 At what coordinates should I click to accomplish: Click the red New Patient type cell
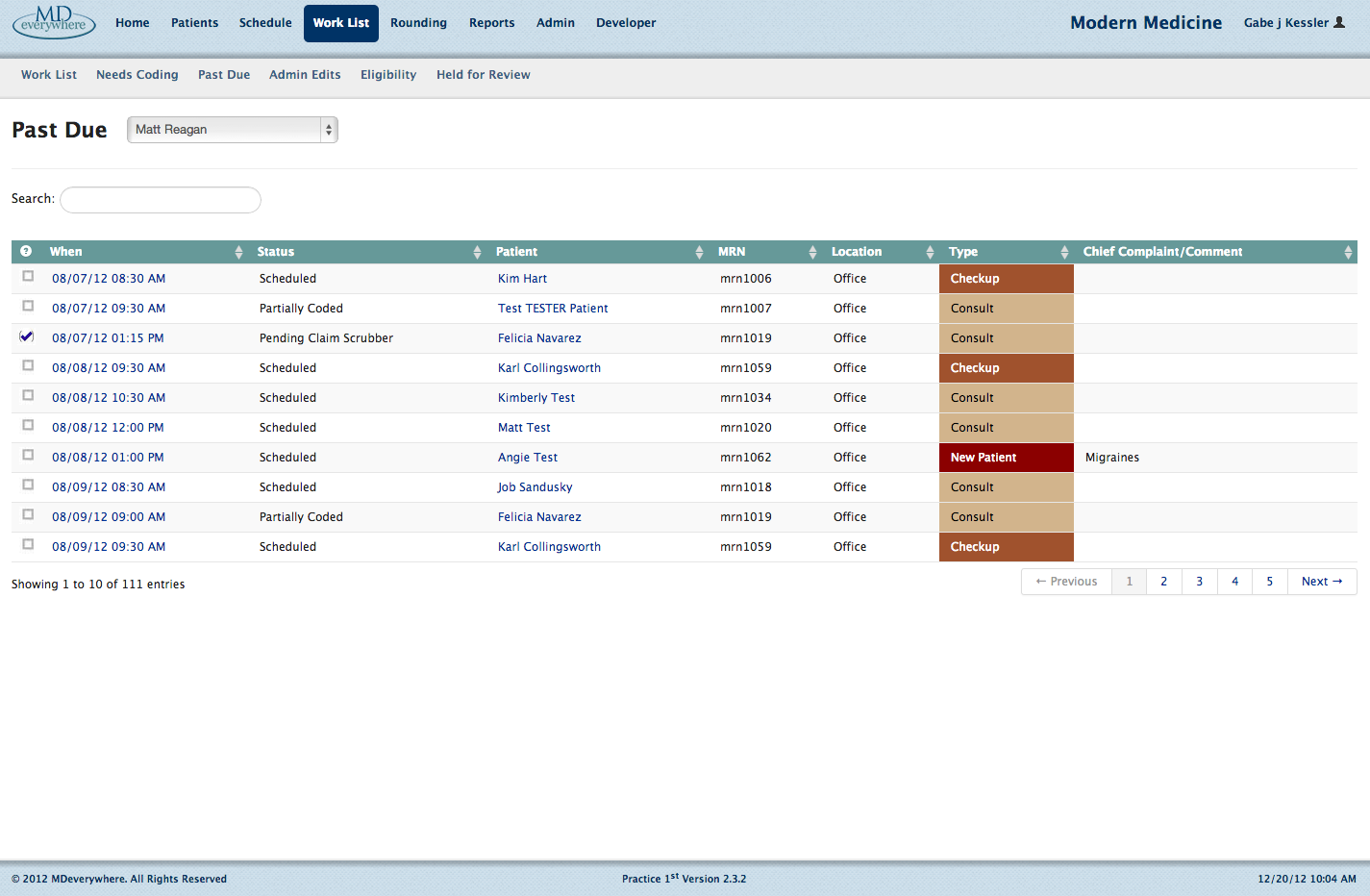coord(1006,458)
